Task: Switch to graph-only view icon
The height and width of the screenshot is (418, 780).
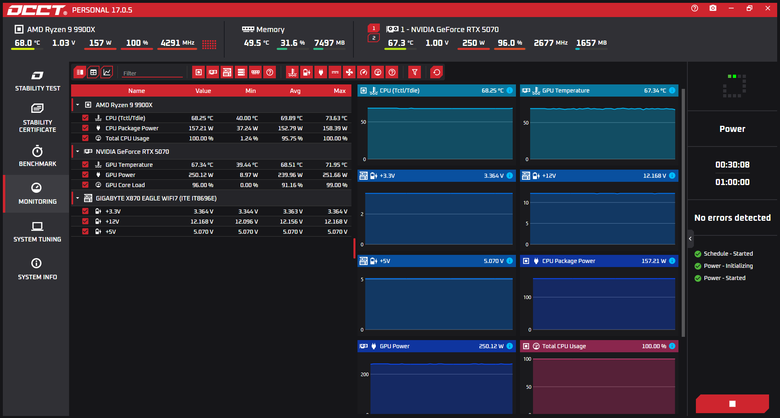Action: coord(106,73)
